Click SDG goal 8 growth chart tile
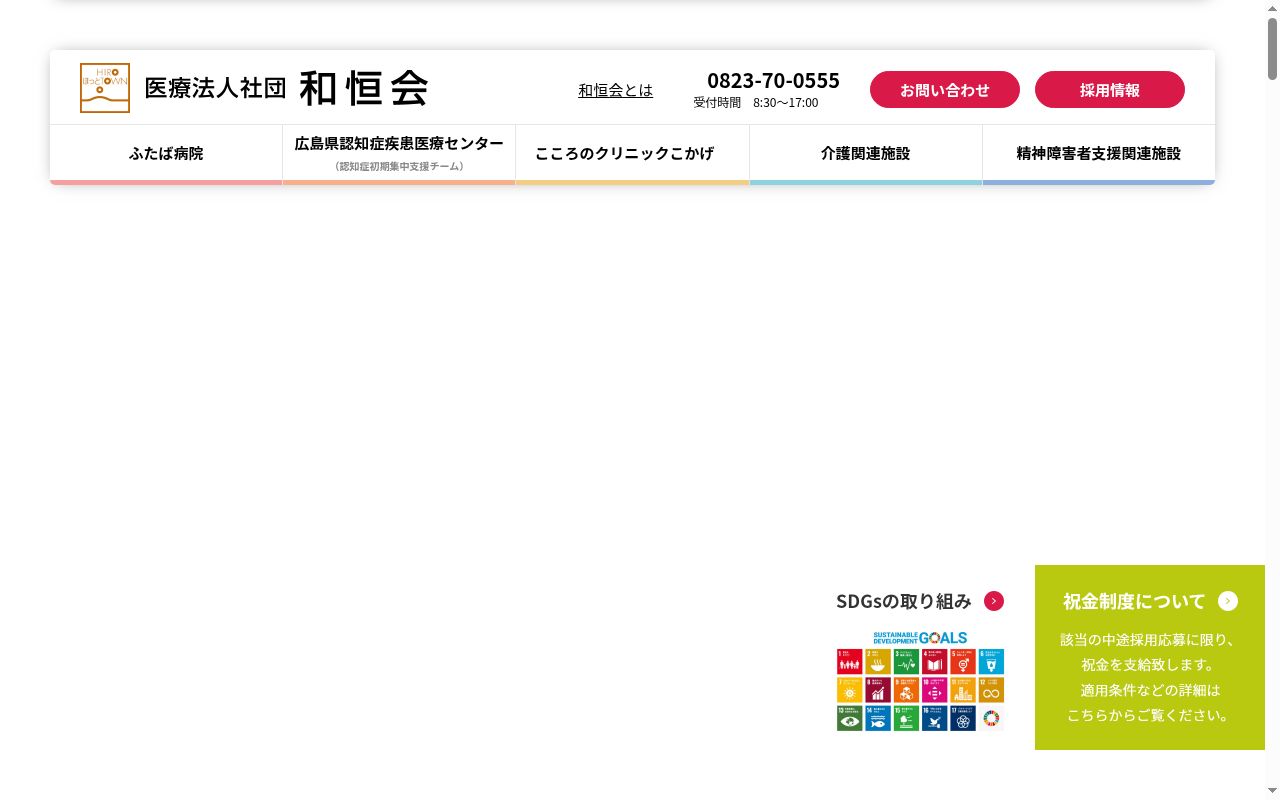Screen dimensions: 1280x800 coord(878,690)
